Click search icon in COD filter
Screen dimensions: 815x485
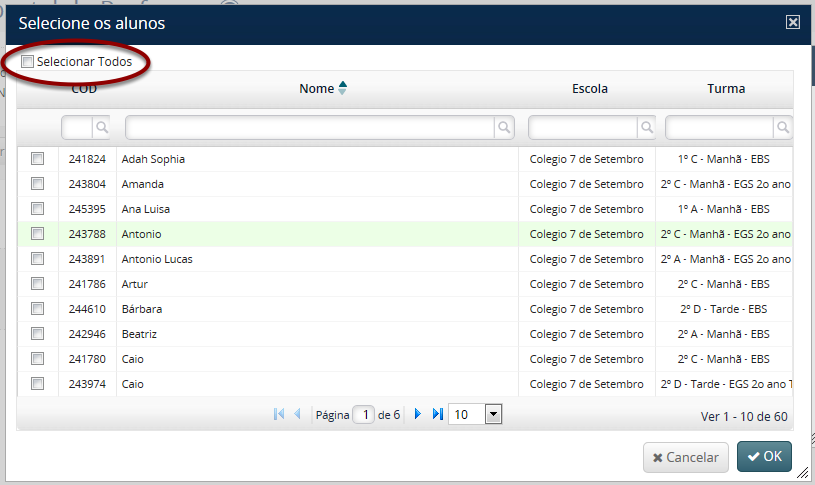pos(102,127)
